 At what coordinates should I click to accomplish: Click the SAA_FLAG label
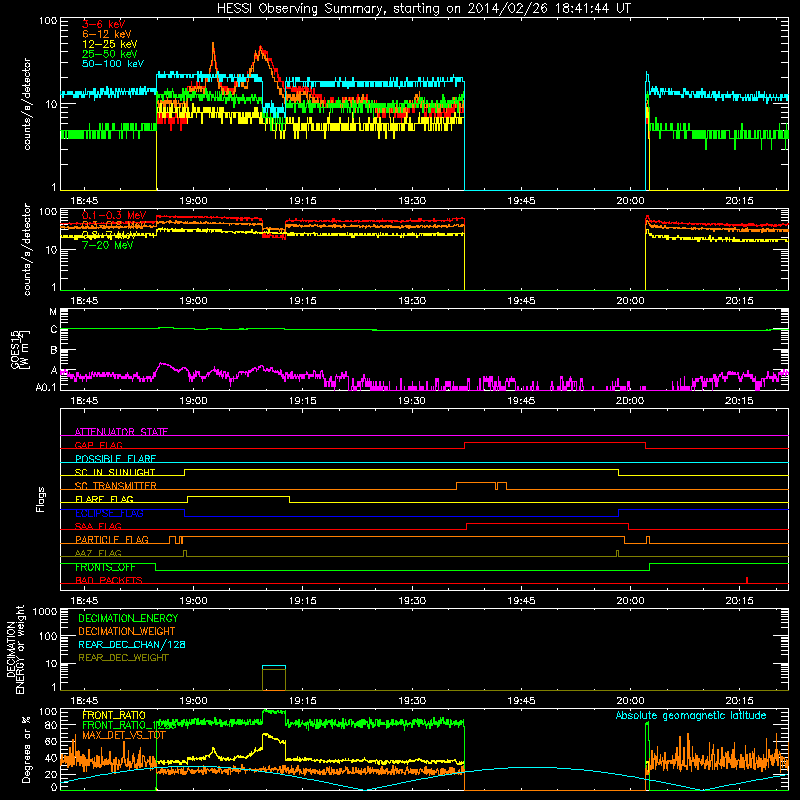coord(98,526)
